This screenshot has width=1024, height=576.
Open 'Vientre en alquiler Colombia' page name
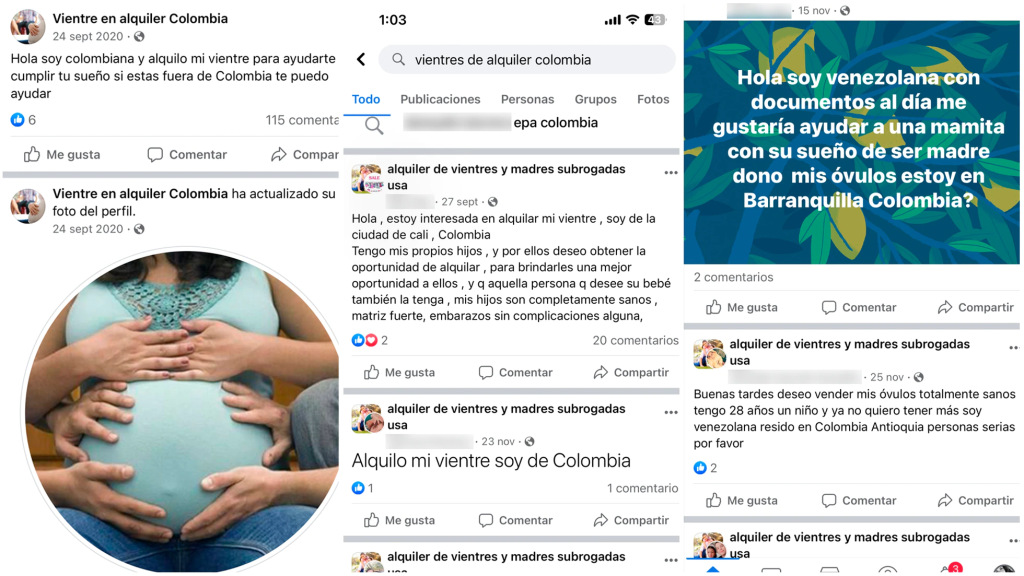tap(140, 18)
